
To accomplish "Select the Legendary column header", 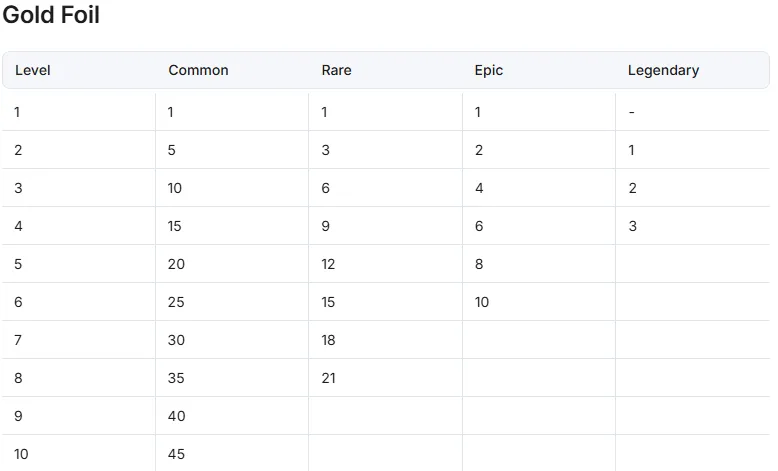I will click(x=663, y=70).
